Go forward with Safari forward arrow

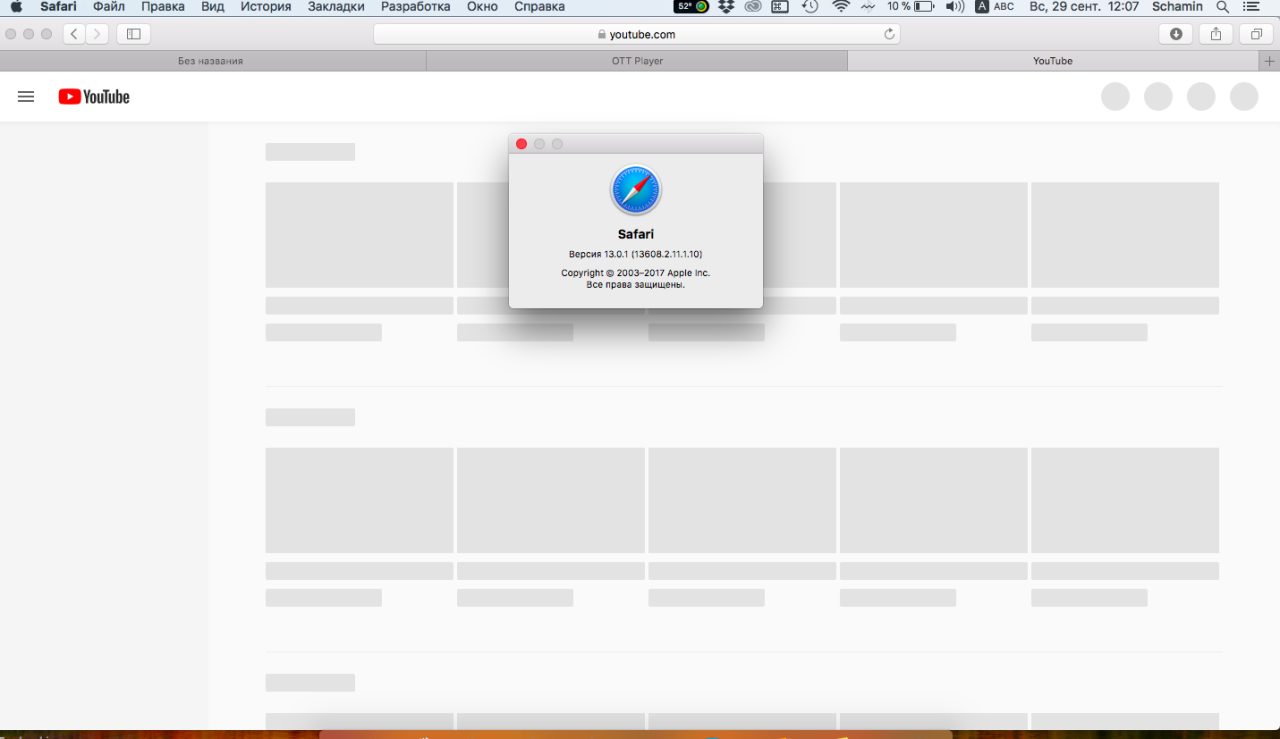pos(97,34)
